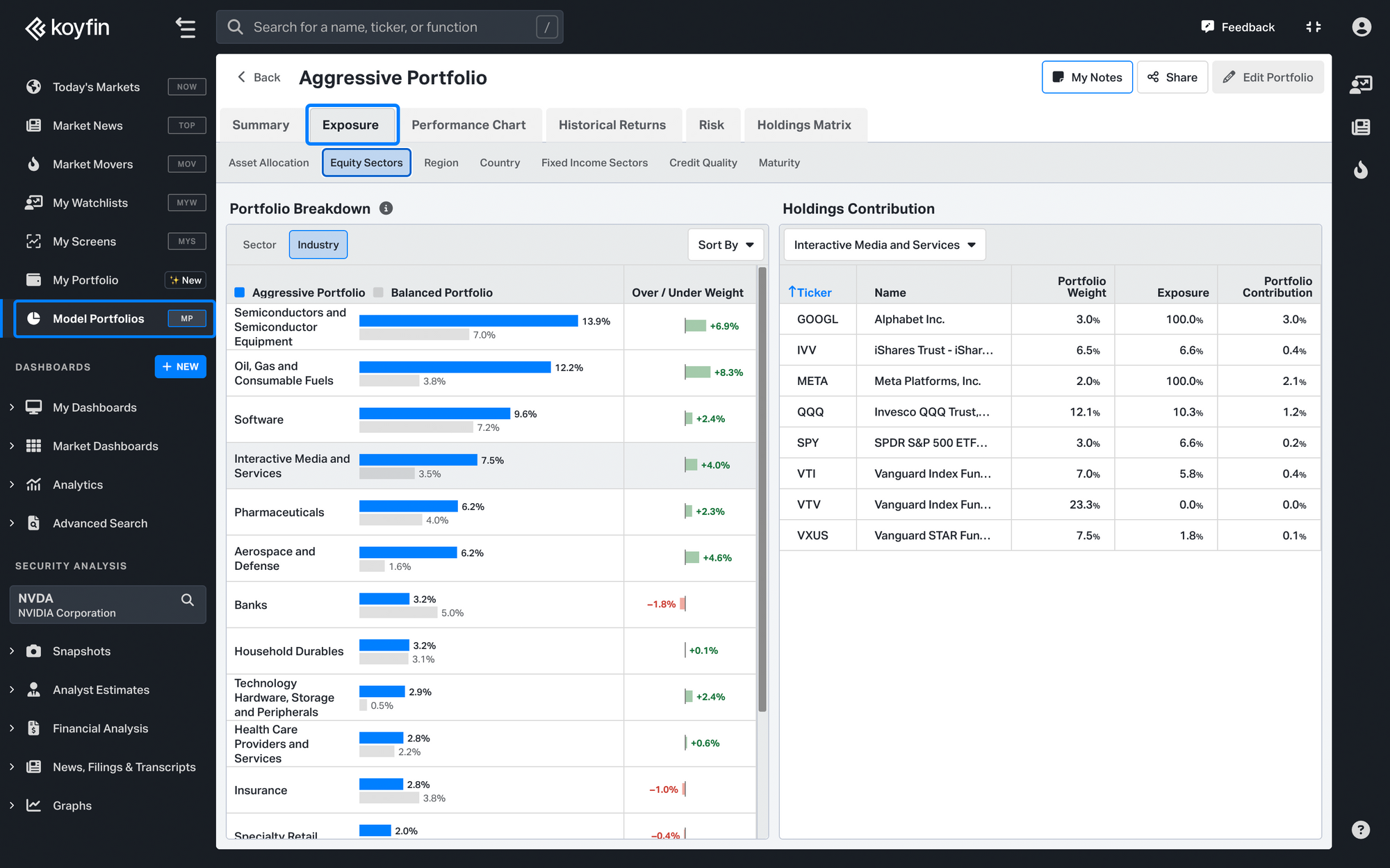Open Interactive Media and Services dropdown
1390x868 pixels.
click(x=884, y=245)
